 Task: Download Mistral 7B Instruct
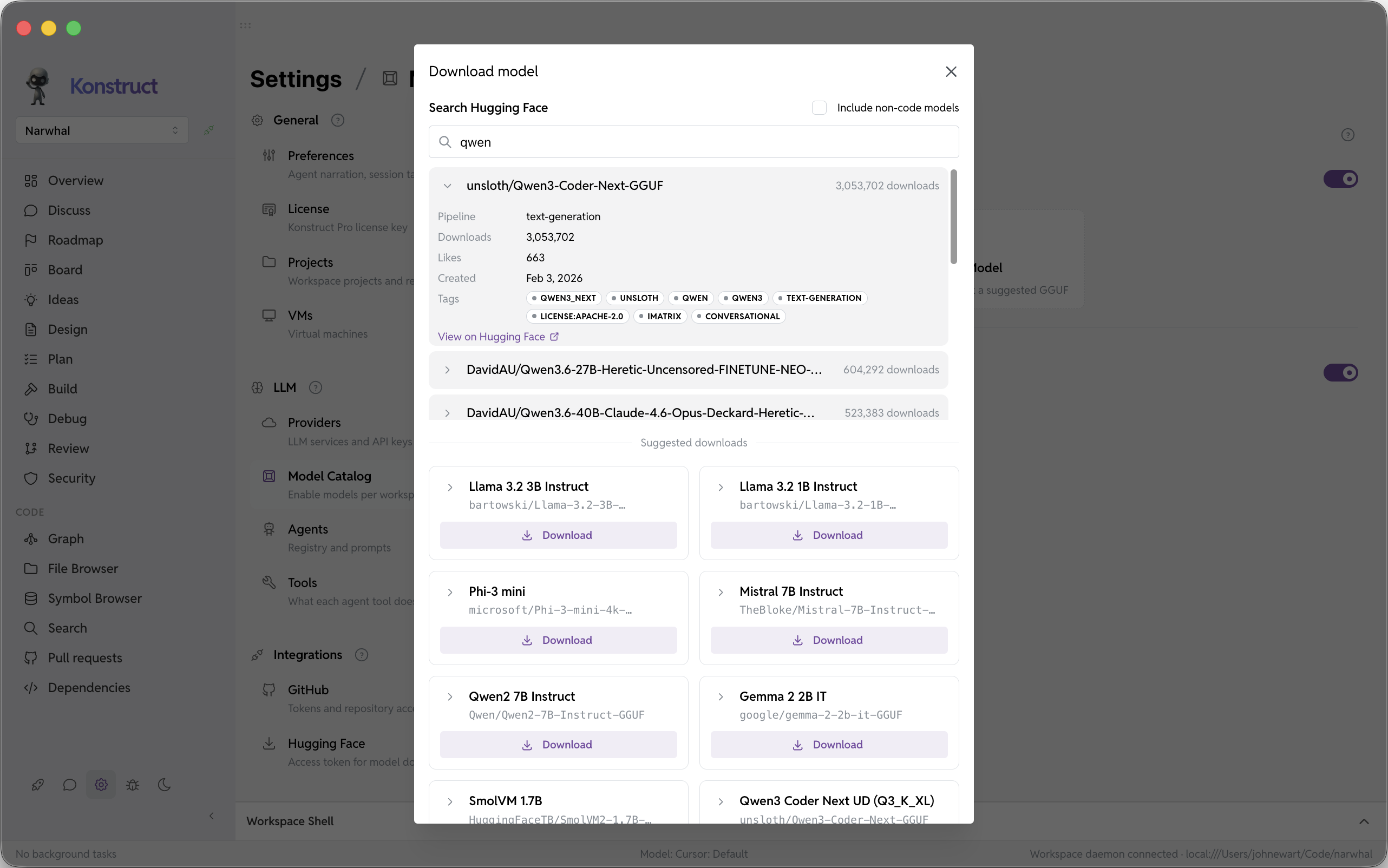(x=829, y=640)
